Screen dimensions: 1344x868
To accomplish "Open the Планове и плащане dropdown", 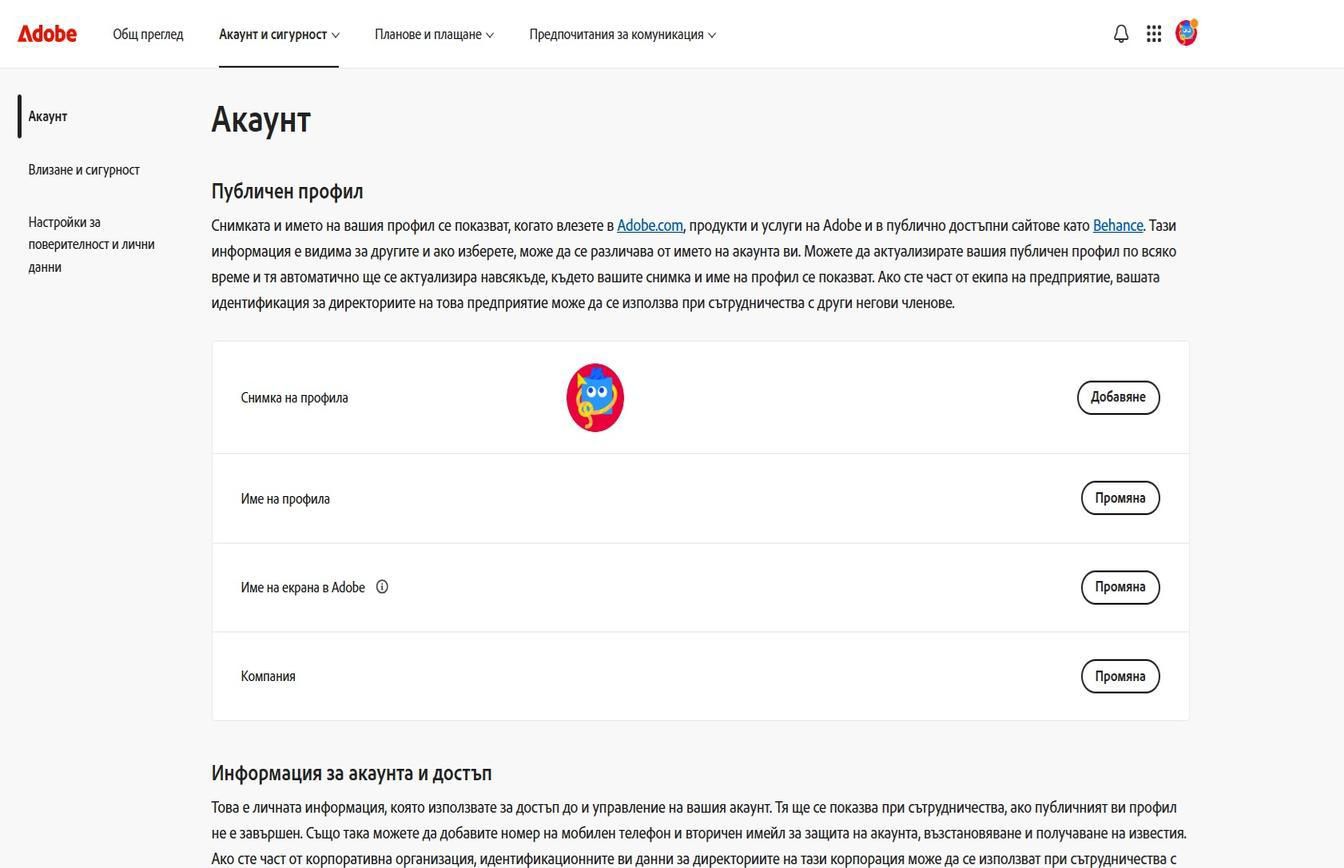I will point(432,34).
